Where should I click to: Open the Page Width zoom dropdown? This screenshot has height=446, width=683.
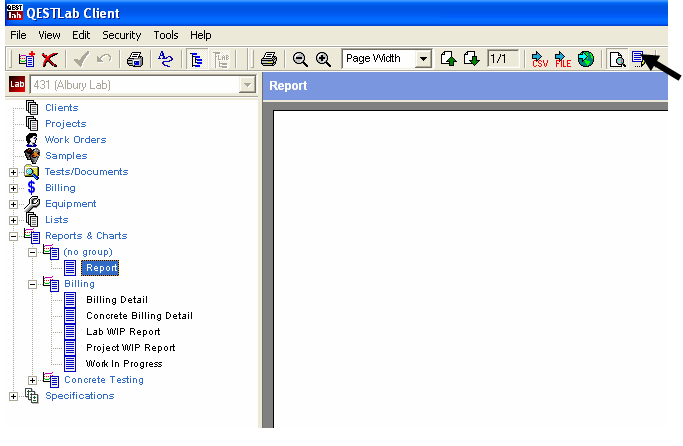424,59
